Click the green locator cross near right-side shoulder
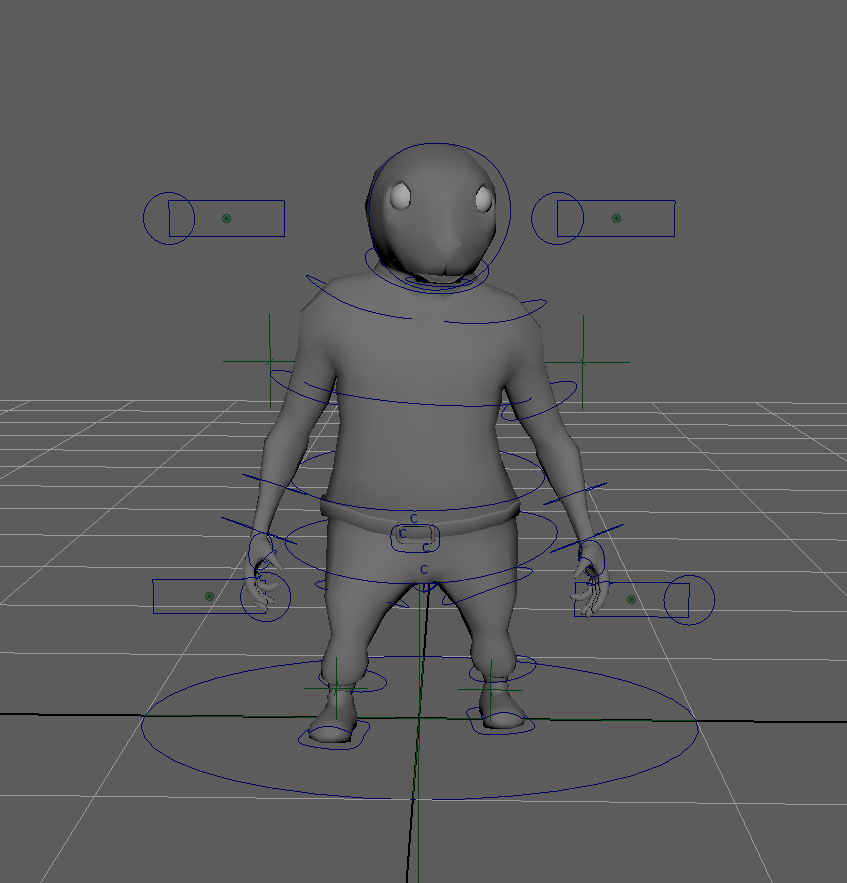This screenshot has height=883, width=847. [x=583, y=362]
